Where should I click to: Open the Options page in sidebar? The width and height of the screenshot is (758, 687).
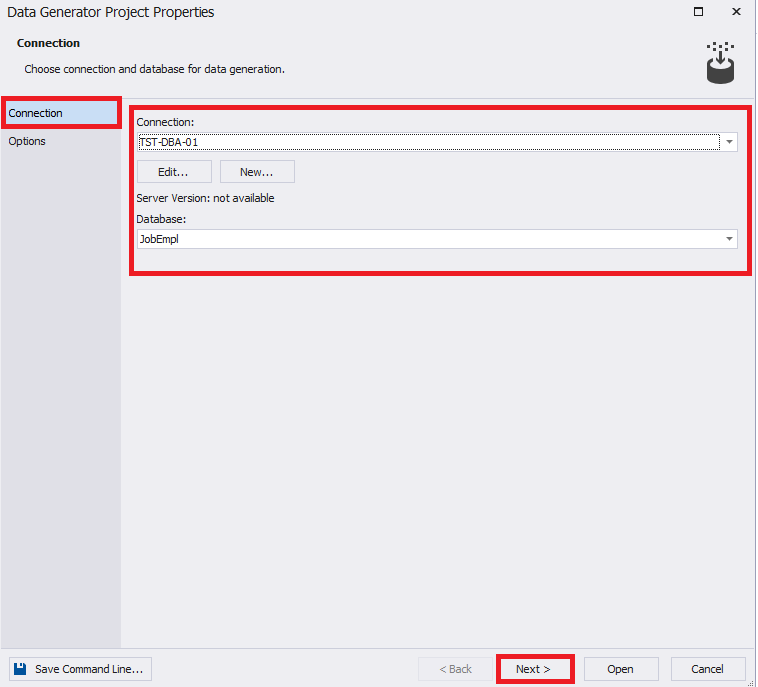27,141
